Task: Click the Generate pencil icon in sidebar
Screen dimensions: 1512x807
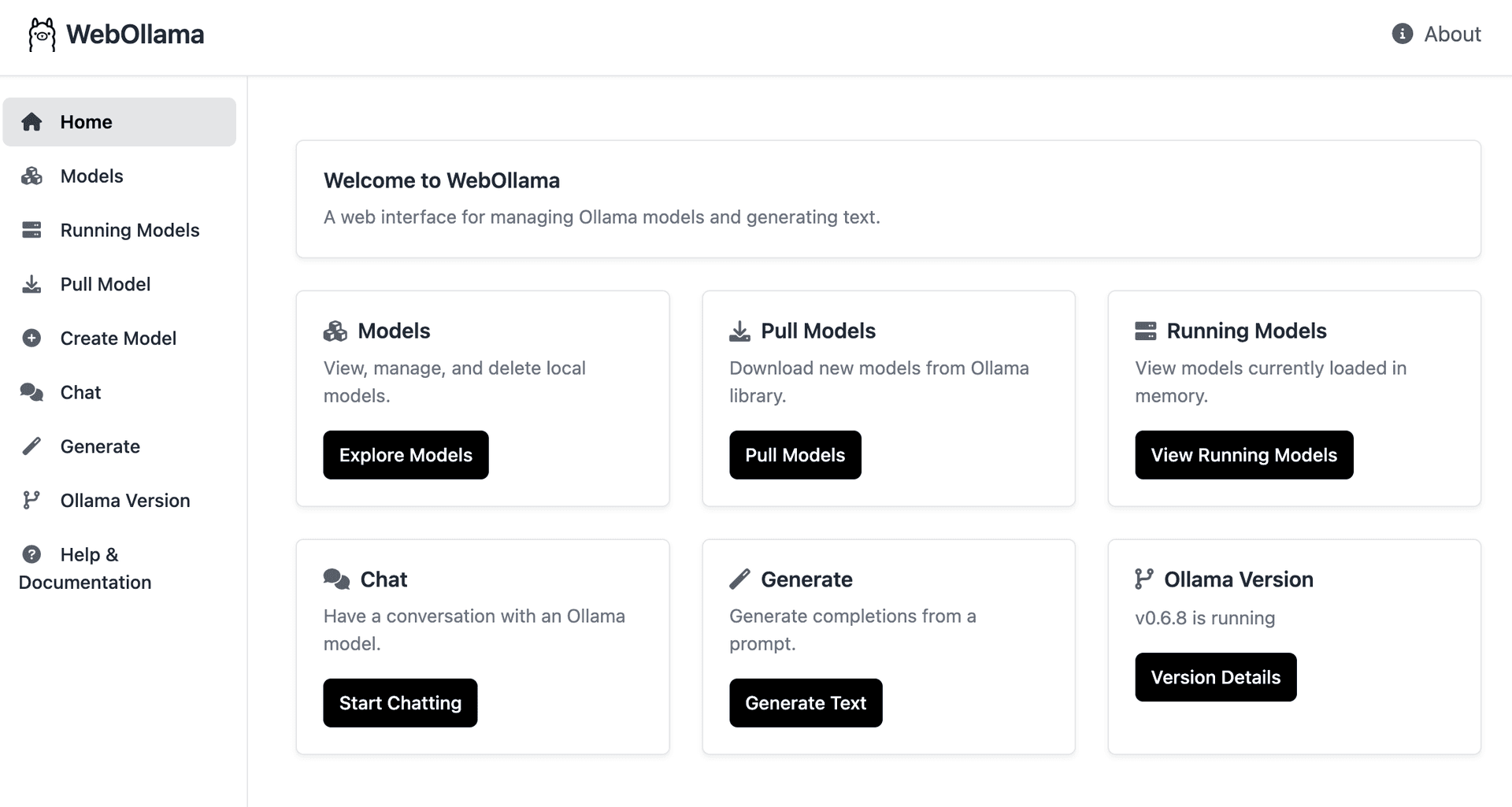Action: [31, 446]
